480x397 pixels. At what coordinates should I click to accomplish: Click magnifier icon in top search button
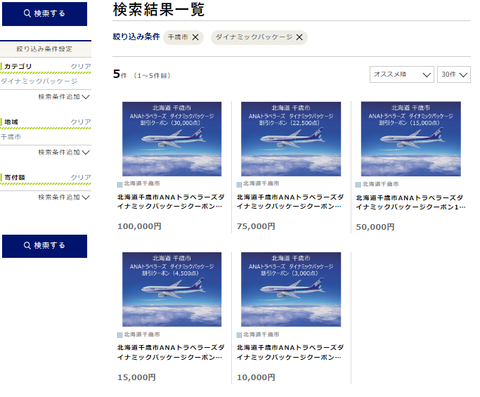[27, 13]
